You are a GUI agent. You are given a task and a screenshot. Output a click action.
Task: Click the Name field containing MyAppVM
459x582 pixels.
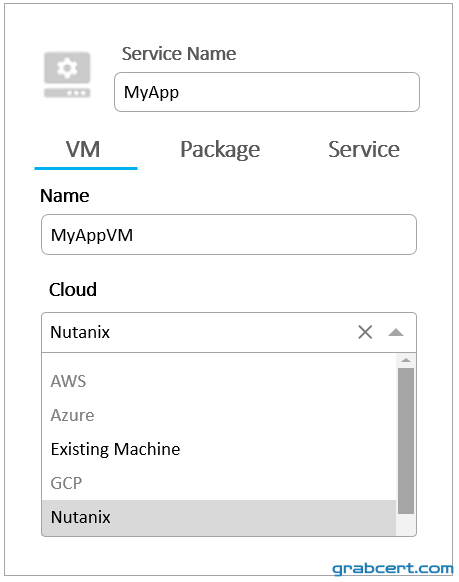229,235
